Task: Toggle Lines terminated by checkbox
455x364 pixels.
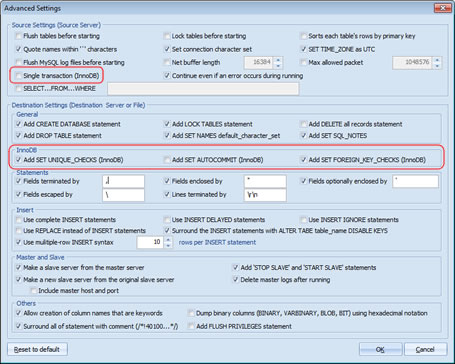Action: pos(167,194)
